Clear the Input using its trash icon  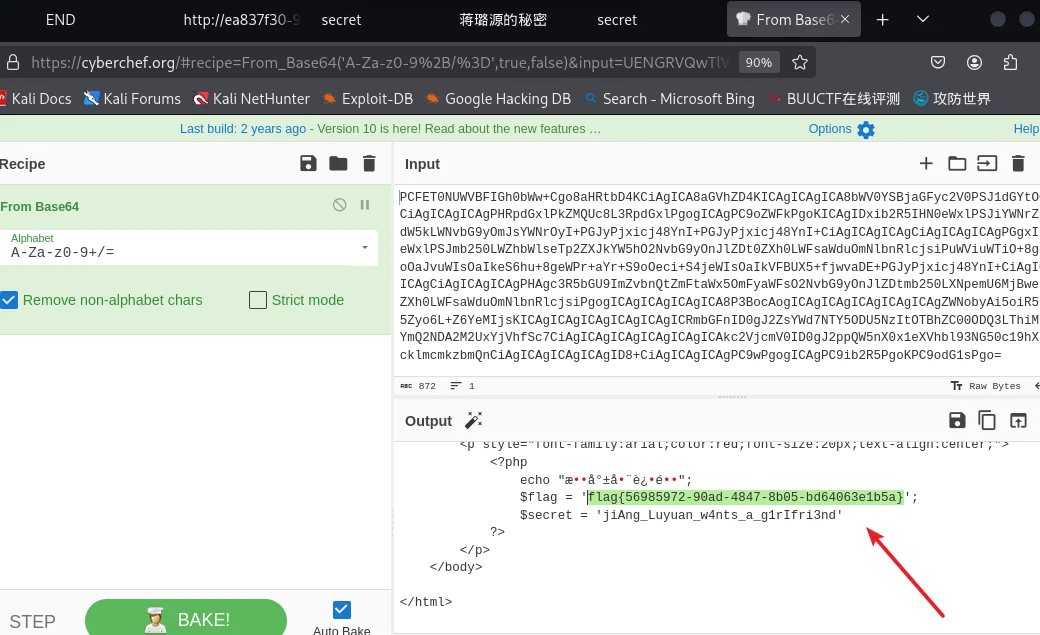click(1017, 163)
